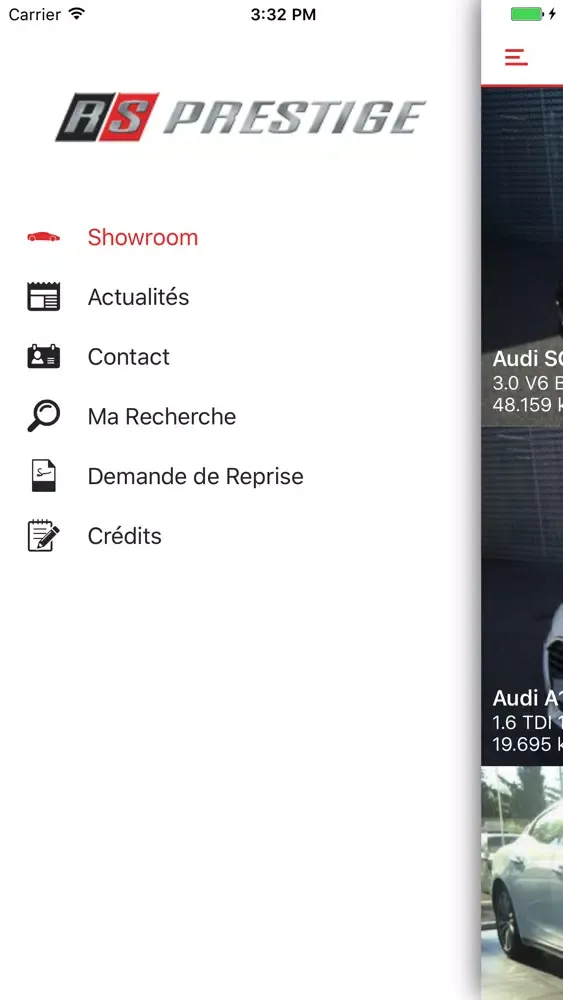Viewport: 563px width, 1000px height.
Task: Tap the 3:32 PM clock
Action: click(283, 15)
